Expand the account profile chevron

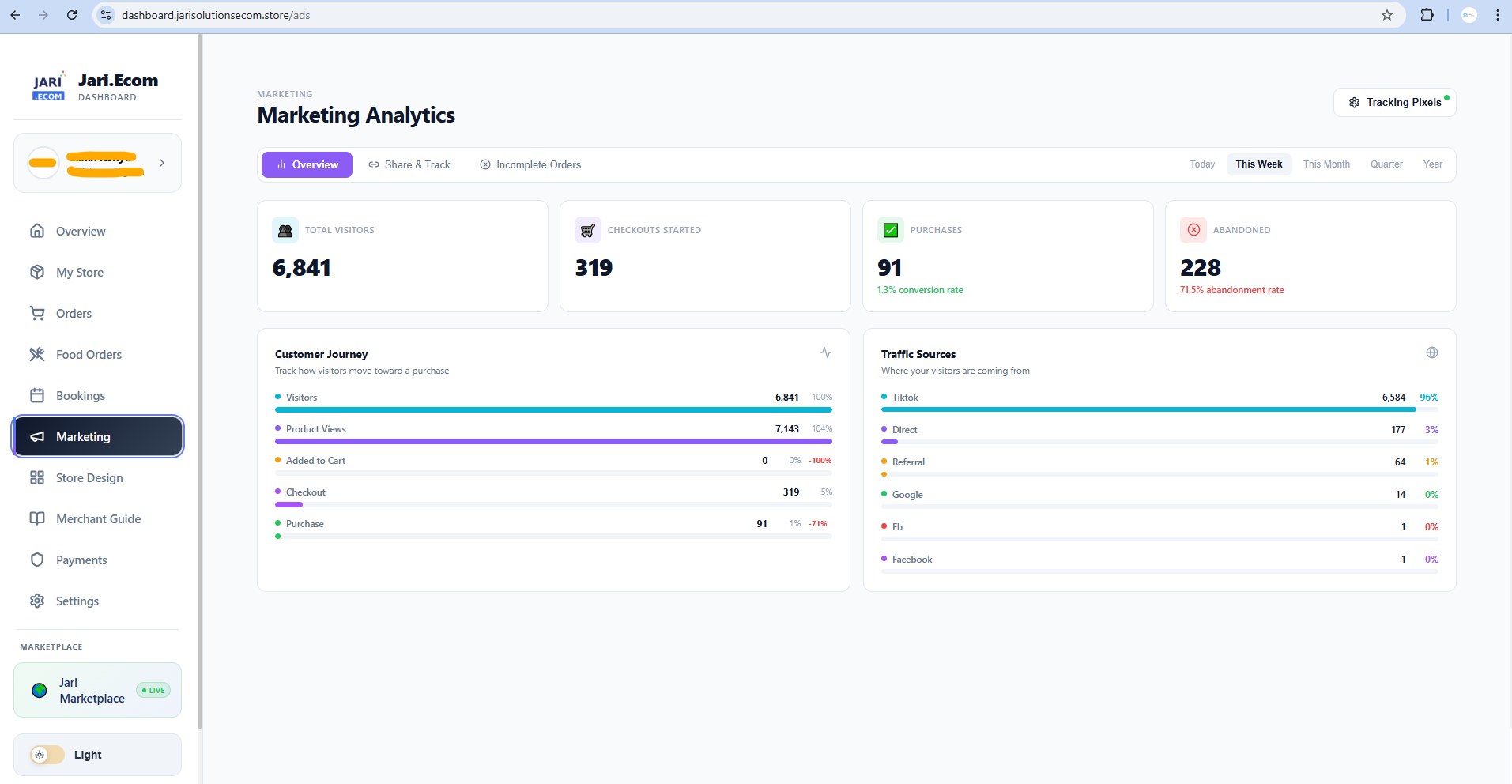click(x=162, y=163)
